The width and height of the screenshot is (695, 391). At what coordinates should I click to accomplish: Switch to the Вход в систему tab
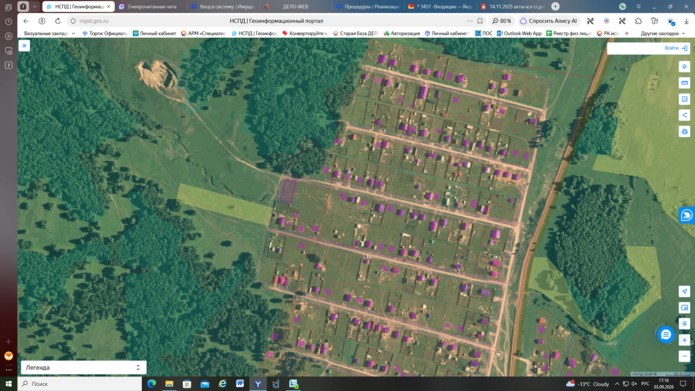[223, 7]
